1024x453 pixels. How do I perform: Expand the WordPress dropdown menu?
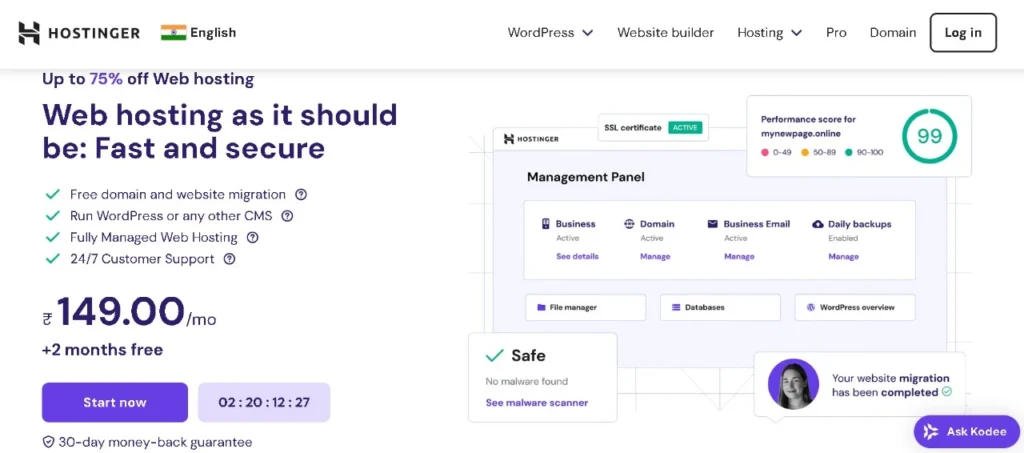[550, 33]
